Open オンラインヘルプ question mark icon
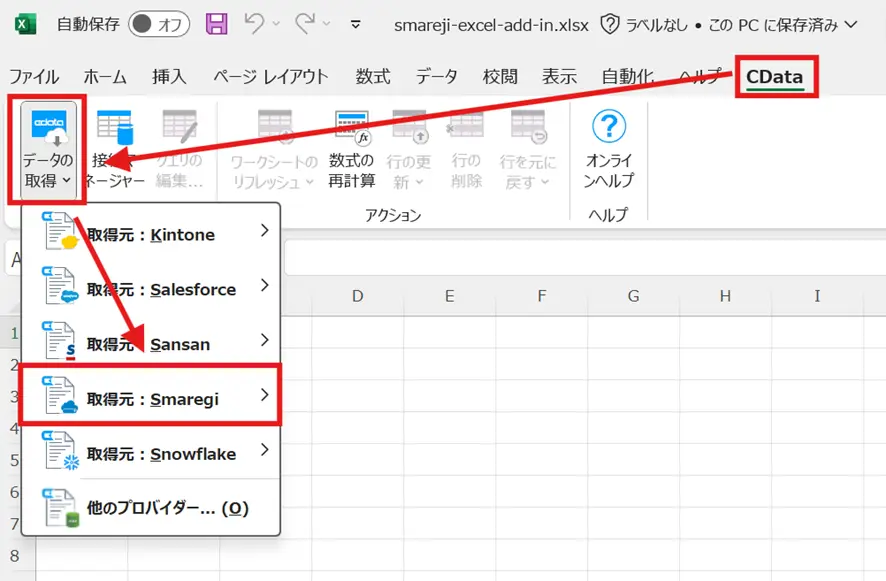 tap(609, 125)
